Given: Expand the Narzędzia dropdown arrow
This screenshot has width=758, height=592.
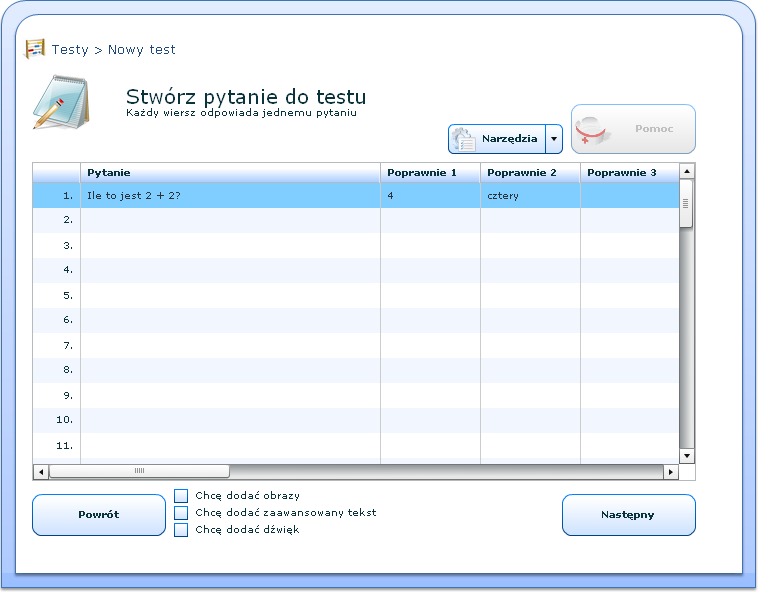Looking at the screenshot, I should (x=554, y=139).
